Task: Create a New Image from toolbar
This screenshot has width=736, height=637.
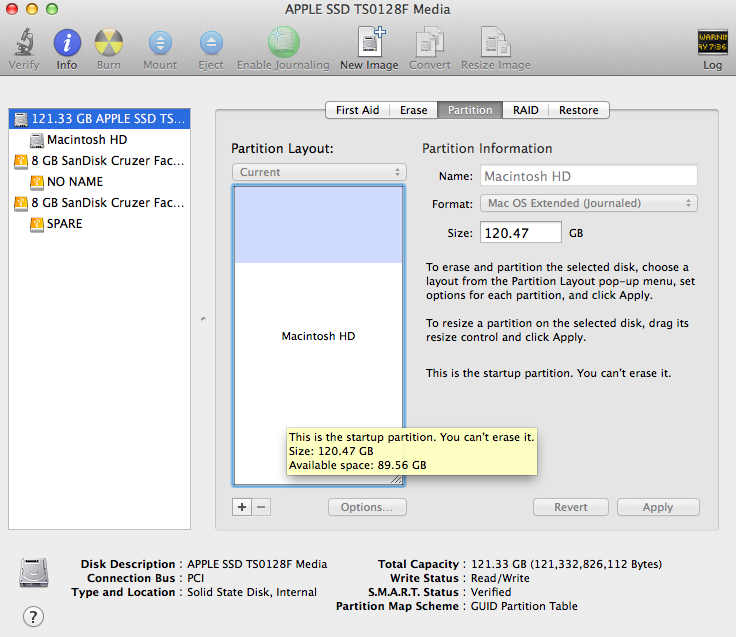Action: tap(371, 42)
